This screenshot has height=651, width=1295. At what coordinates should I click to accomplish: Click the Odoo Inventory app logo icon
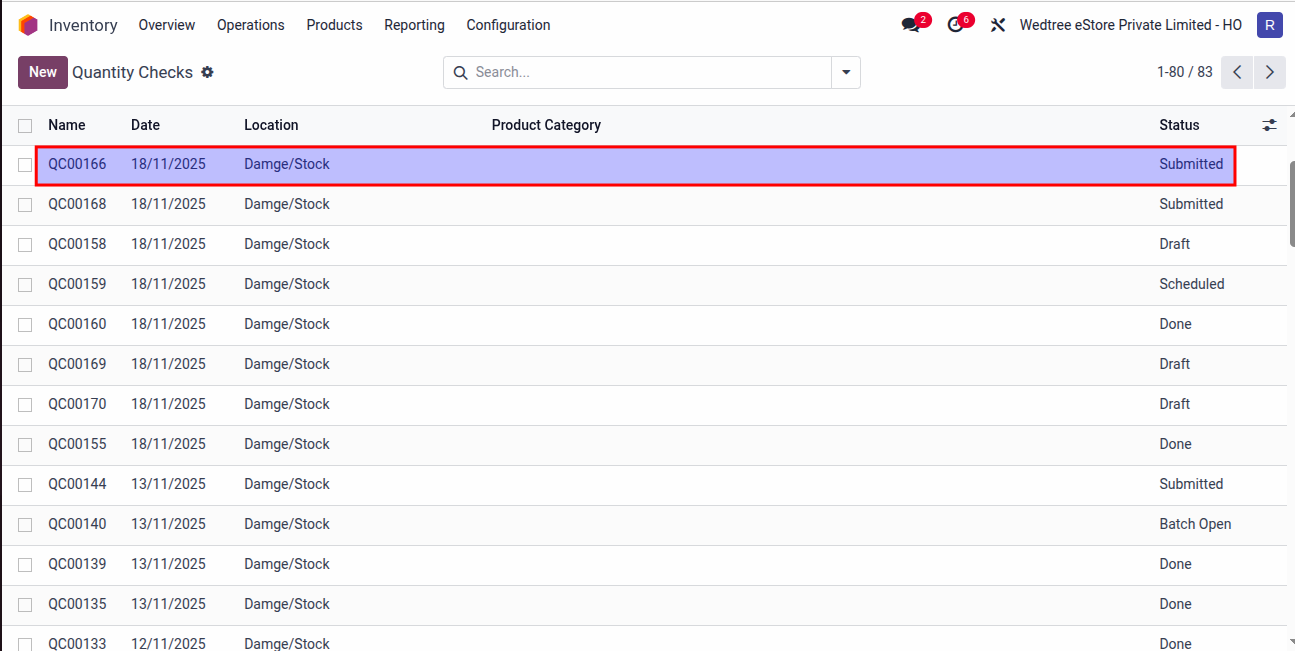pyautogui.click(x=28, y=25)
